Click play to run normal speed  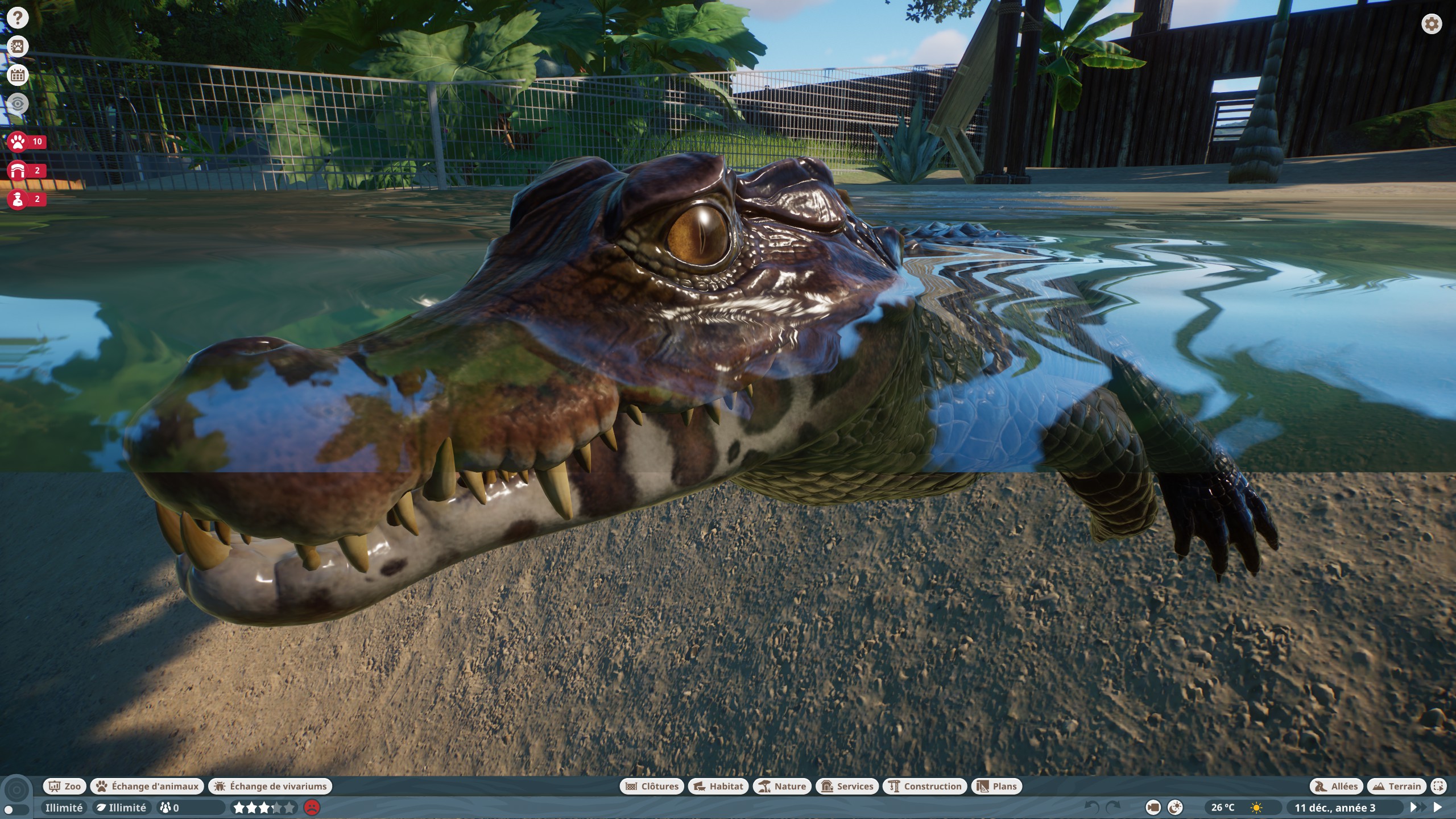[x=1438, y=807]
